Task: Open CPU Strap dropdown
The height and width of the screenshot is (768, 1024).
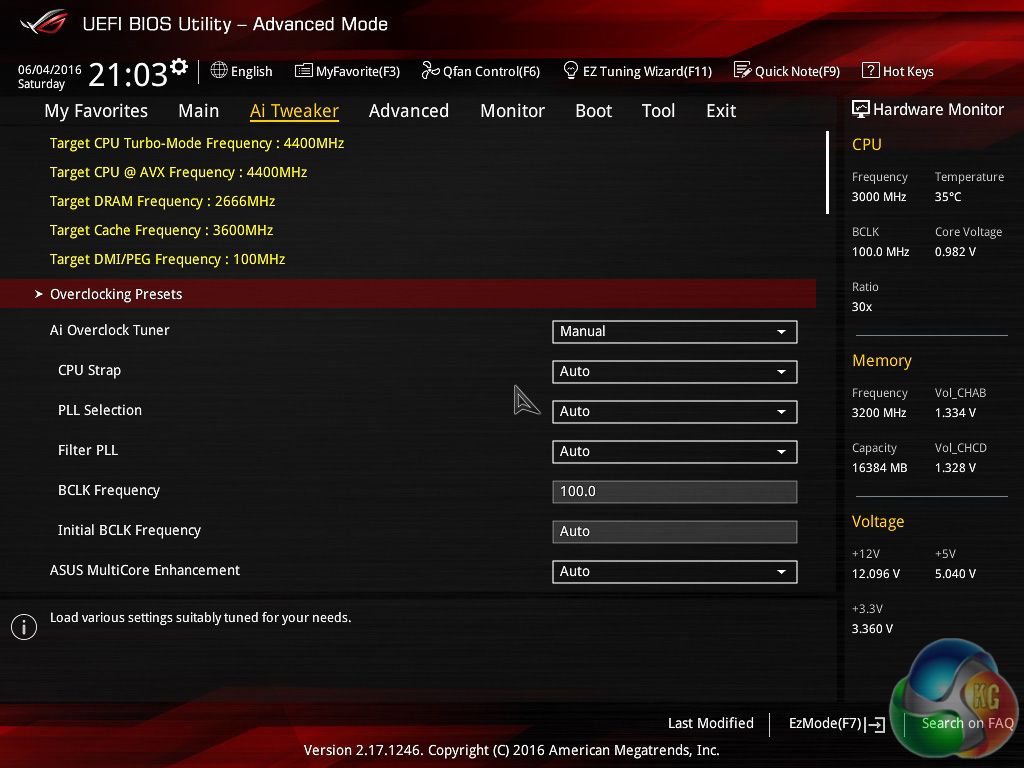Action: point(675,372)
